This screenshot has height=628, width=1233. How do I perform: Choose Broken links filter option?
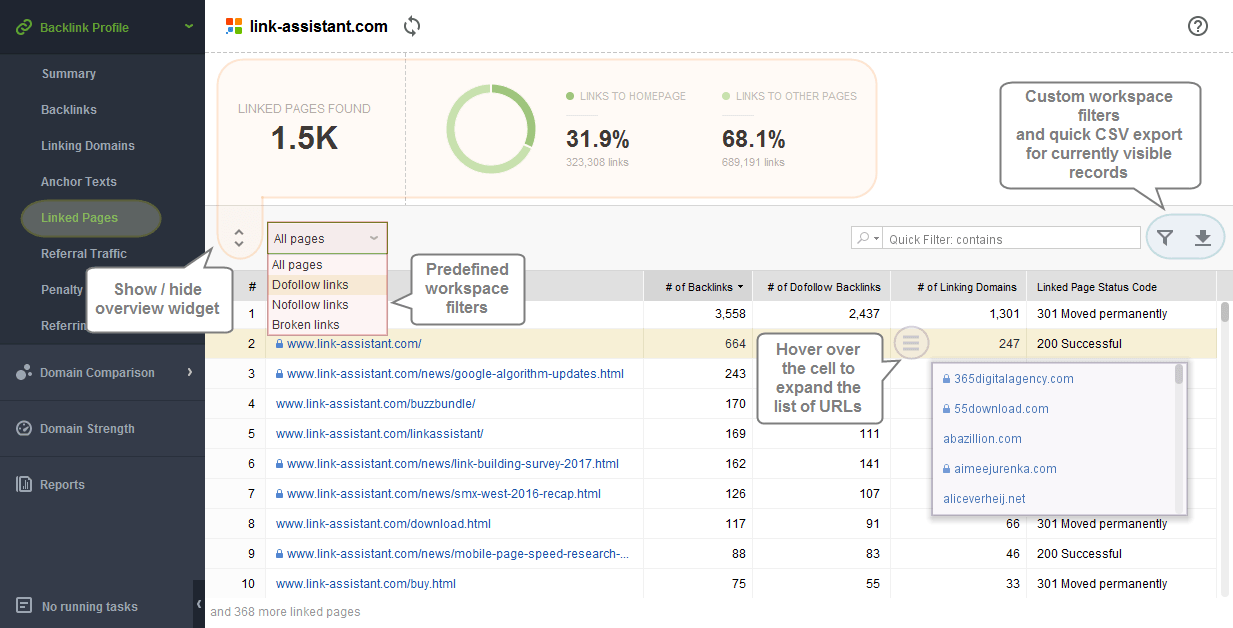click(327, 325)
